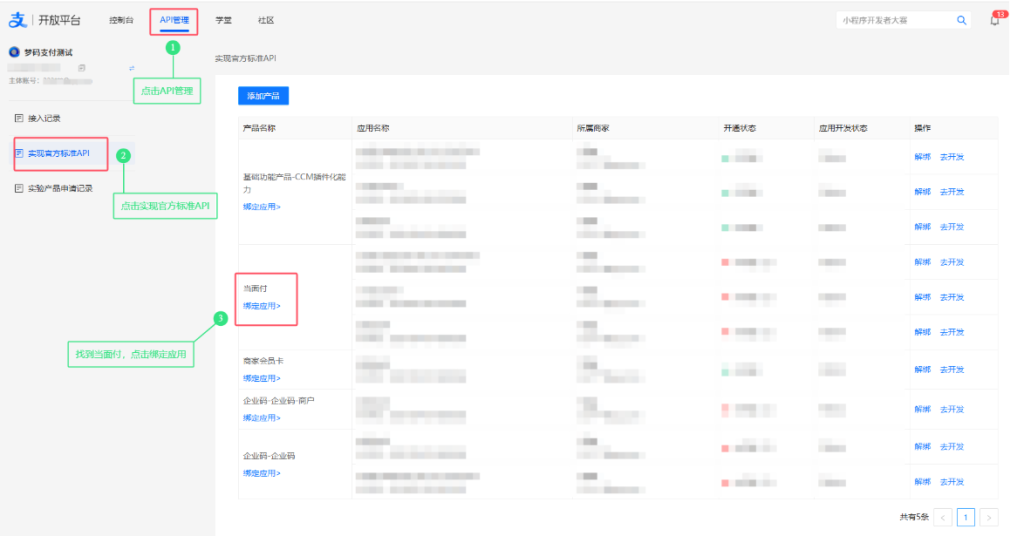Click the 小程序开发者大赛 search field
The height and width of the screenshot is (536, 1024).
pos(896,20)
